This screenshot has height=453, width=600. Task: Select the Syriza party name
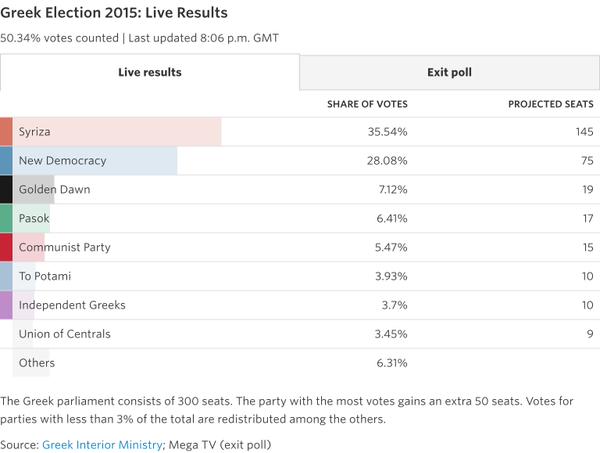pyautogui.click(x=35, y=132)
